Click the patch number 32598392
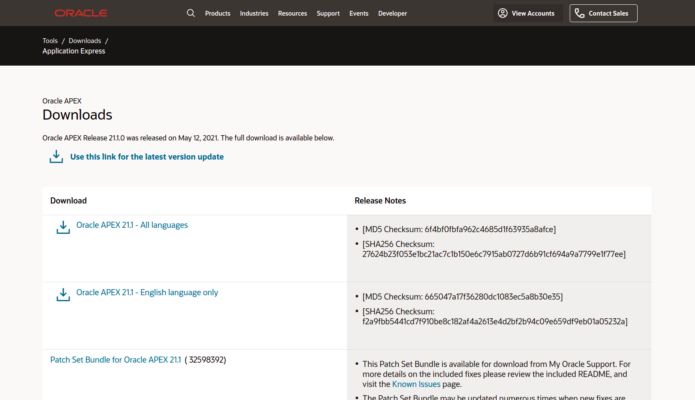Screen dimensions: 695x400 tap(205, 360)
